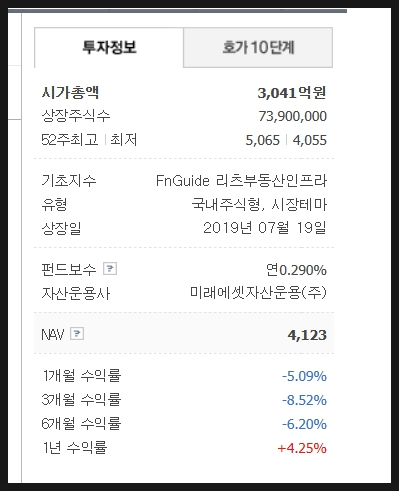Click the 52-week low value 4,055
This screenshot has width=399, height=491.
point(310,140)
